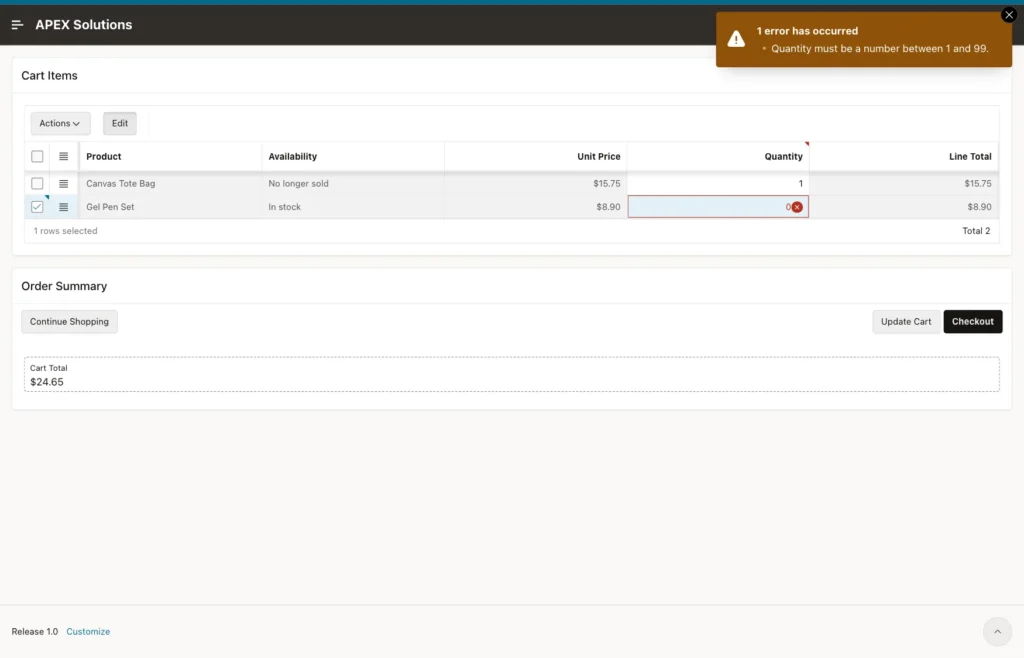The height and width of the screenshot is (658, 1024).
Task: Check the Canvas Tote Bag row checkbox
Action: click(37, 184)
